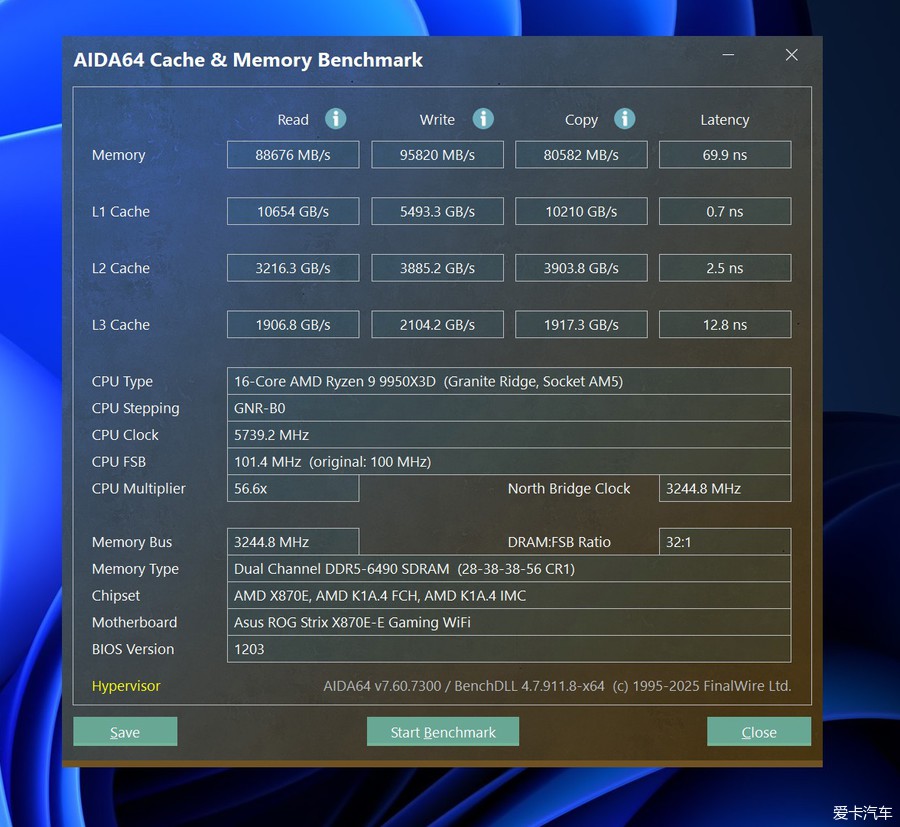The height and width of the screenshot is (827, 900).
Task: Click the Motherboard field Asus ROG Strix
Action: [509, 622]
